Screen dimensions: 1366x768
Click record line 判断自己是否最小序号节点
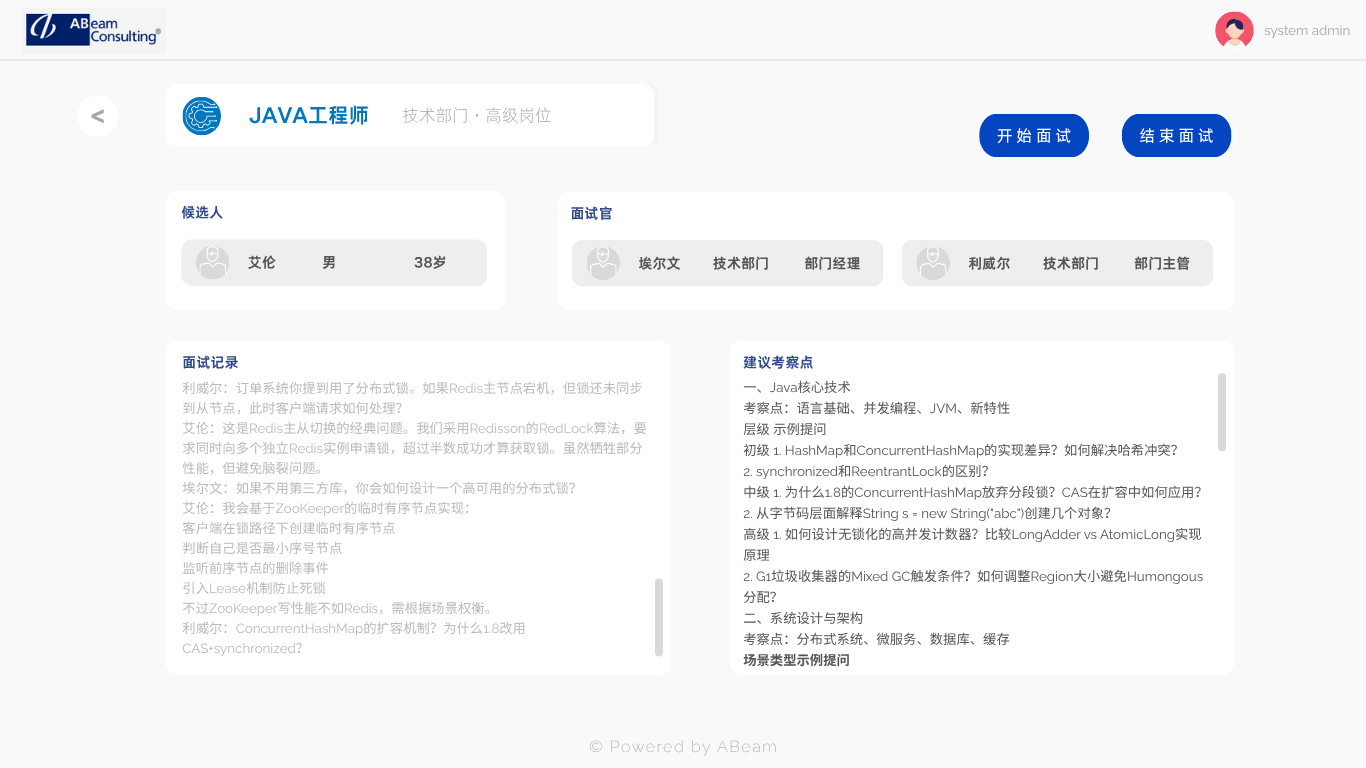[x=262, y=548]
